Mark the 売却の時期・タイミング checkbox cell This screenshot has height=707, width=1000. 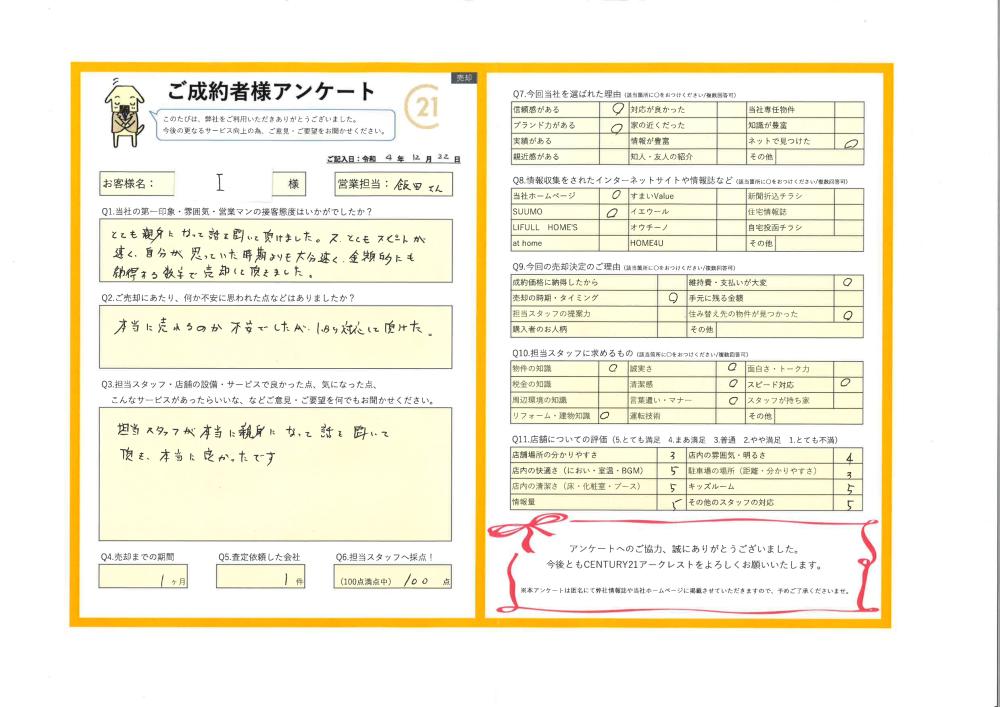[672, 298]
